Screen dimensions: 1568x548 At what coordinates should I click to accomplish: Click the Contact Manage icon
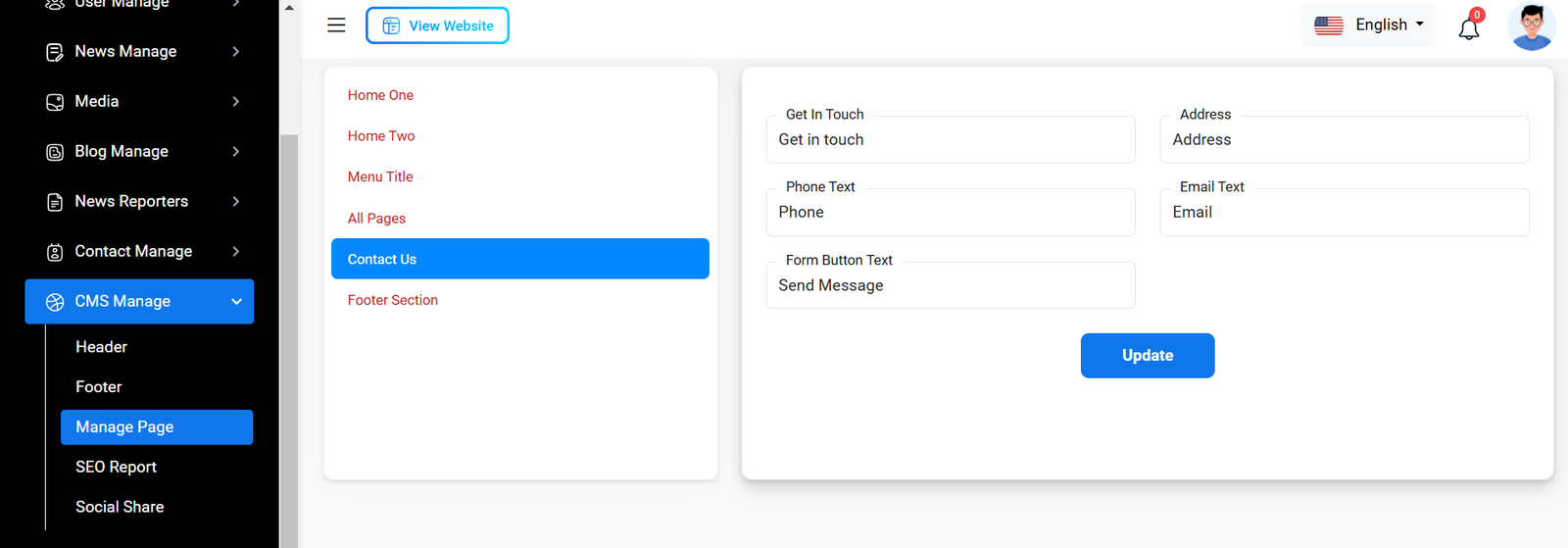pos(55,252)
